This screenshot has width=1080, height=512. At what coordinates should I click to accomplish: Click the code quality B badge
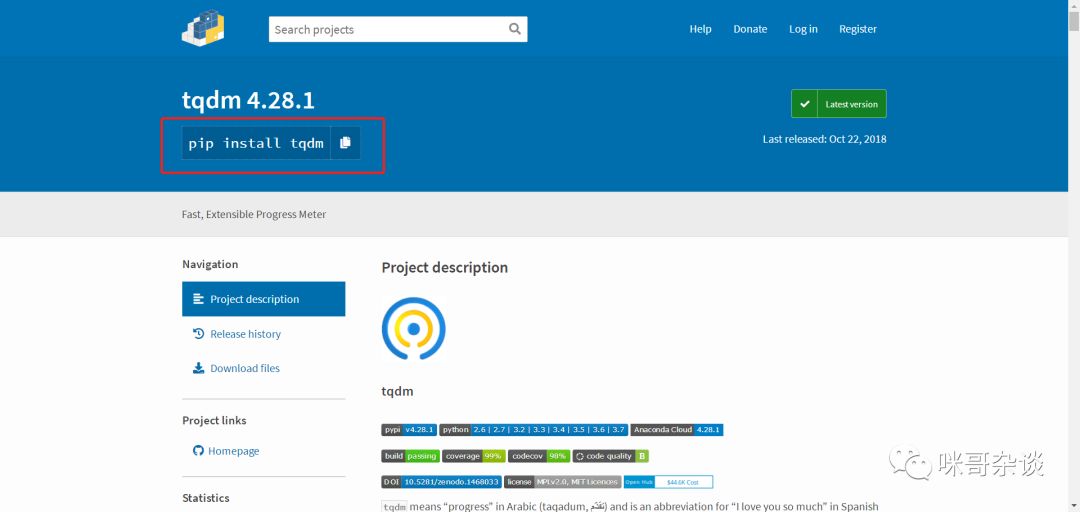pyautogui.click(x=611, y=456)
